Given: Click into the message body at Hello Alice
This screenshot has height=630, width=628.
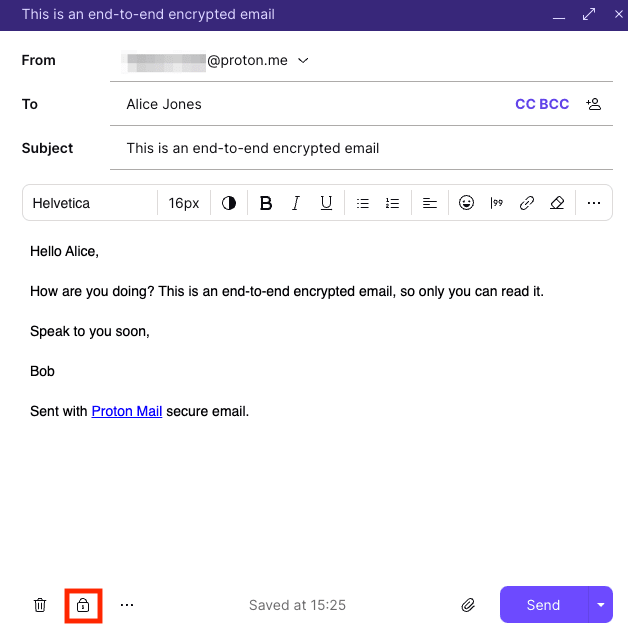Looking at the screenshot, I should pos(64,252).
